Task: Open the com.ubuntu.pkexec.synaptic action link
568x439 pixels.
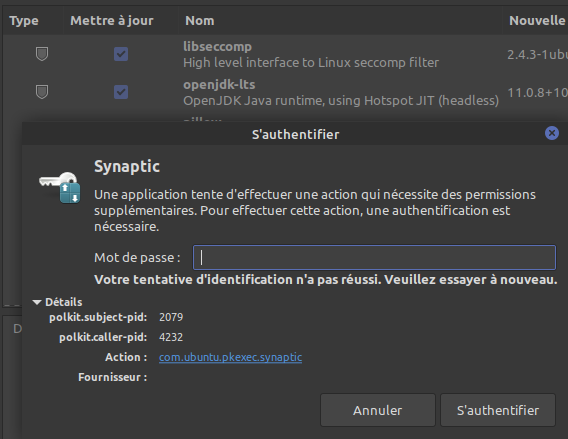Action: pyautogui.click(x=230, y=357)
